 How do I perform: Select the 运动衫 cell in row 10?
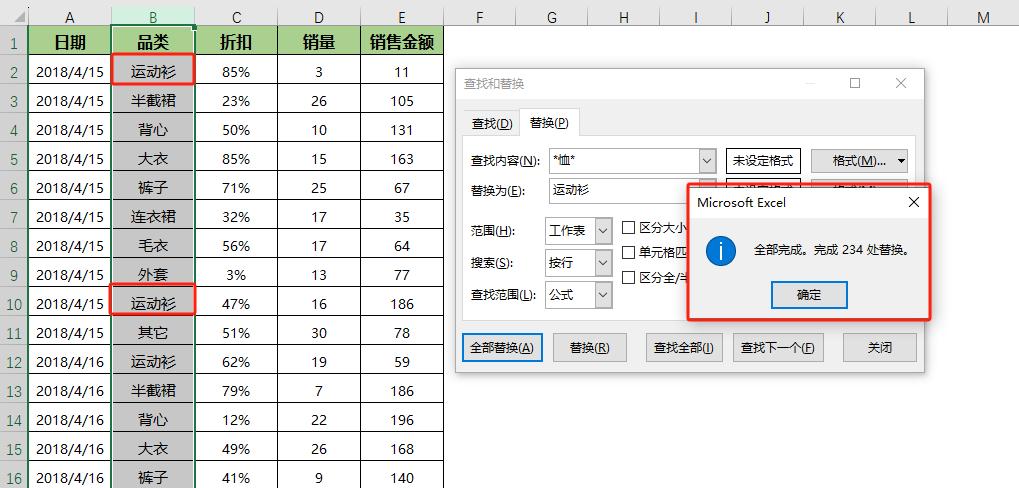coord(153,302)
